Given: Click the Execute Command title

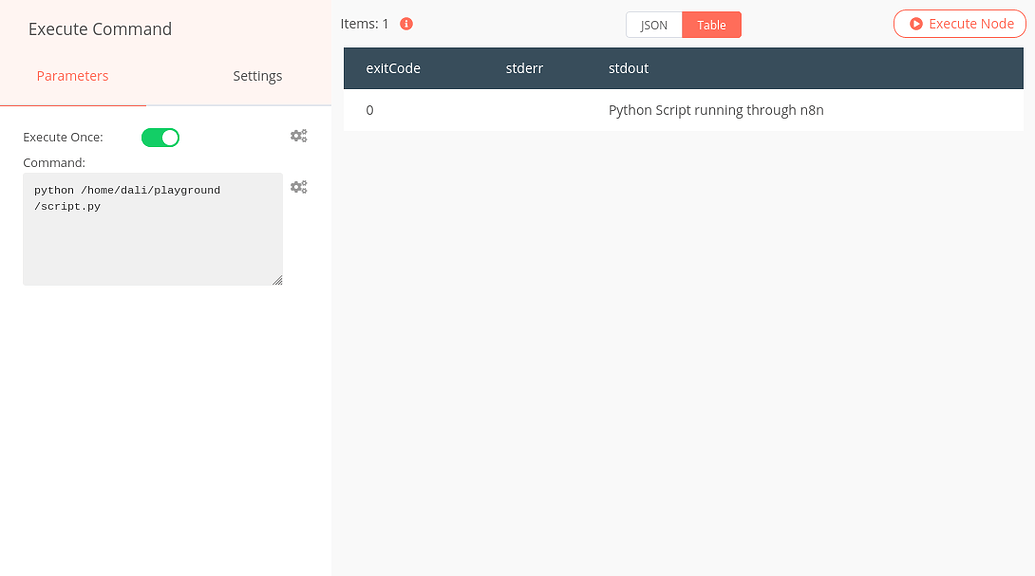Looking at the screenshot, I should point(99,29).
